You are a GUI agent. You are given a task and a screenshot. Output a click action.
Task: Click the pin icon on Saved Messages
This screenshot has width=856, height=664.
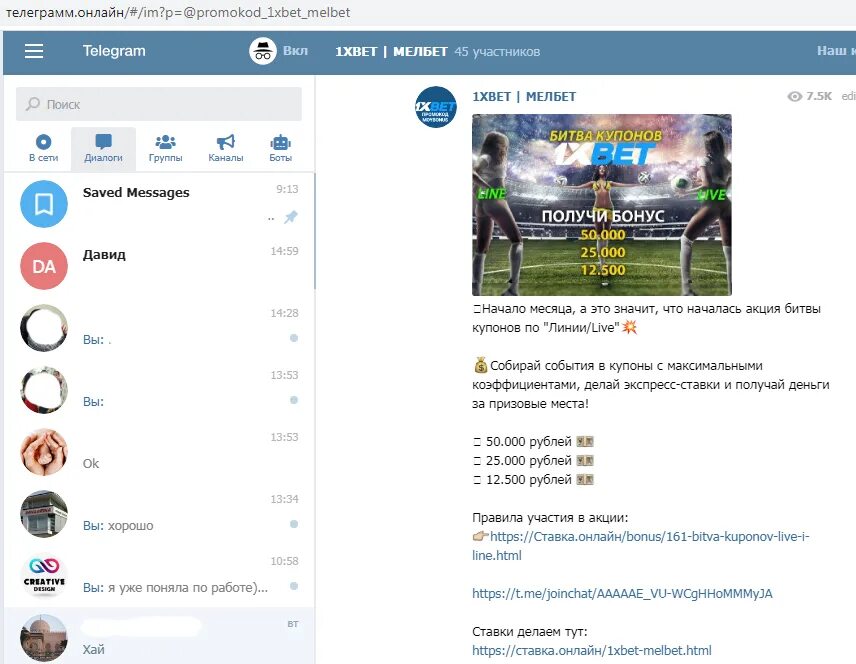[291, 217]
